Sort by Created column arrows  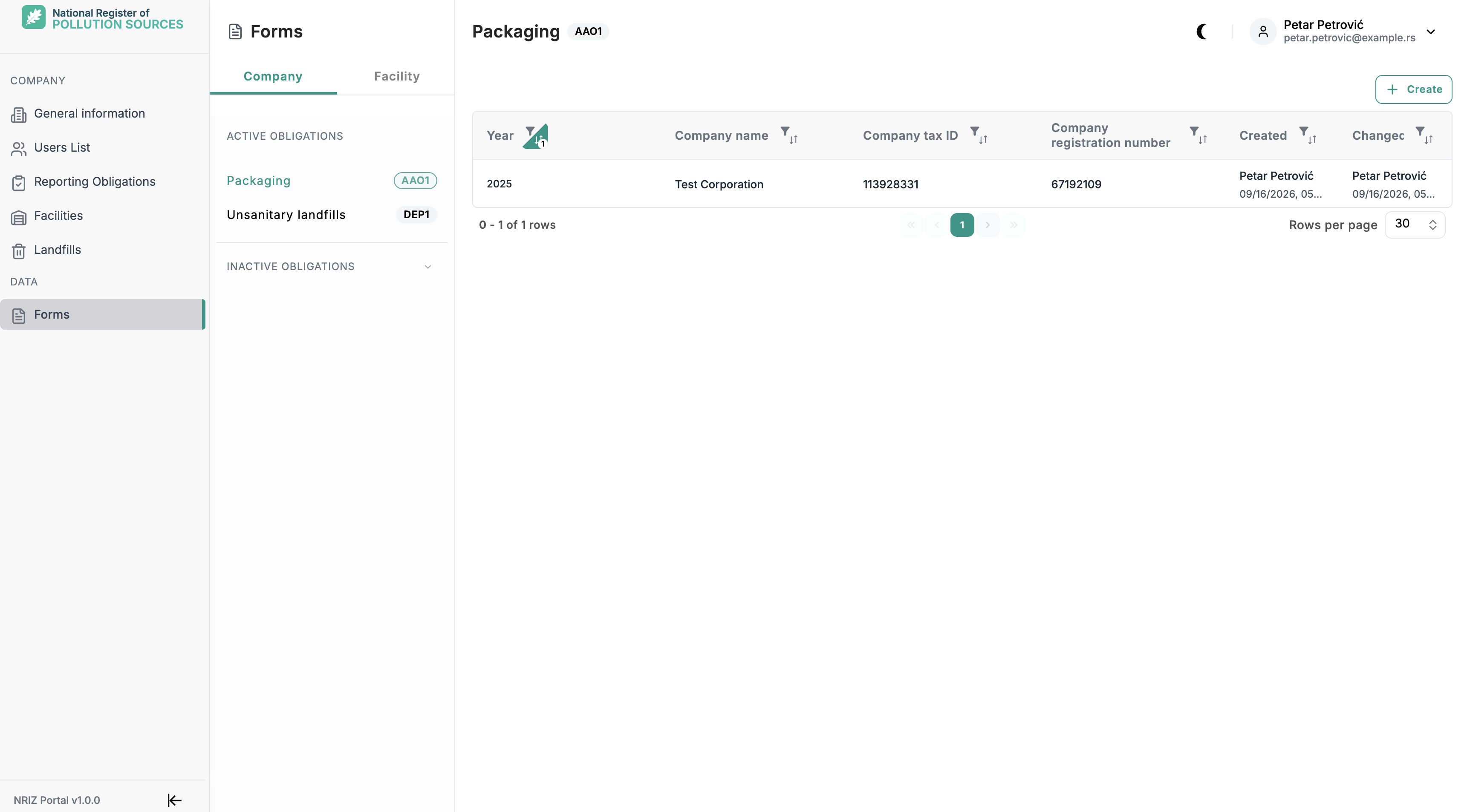click(x=1312, y=139)
